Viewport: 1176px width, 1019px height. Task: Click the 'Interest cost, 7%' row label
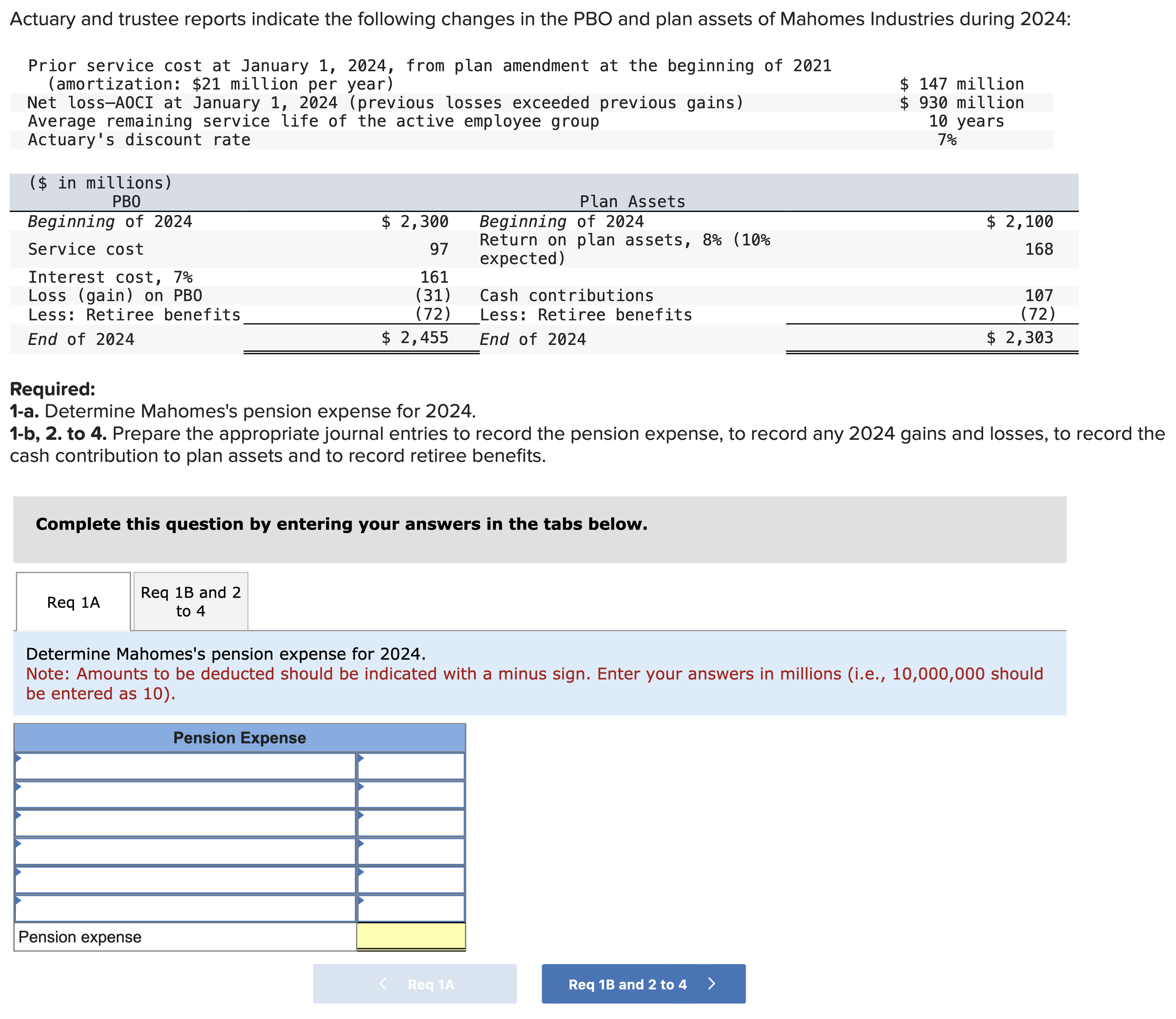pos(110,277)
